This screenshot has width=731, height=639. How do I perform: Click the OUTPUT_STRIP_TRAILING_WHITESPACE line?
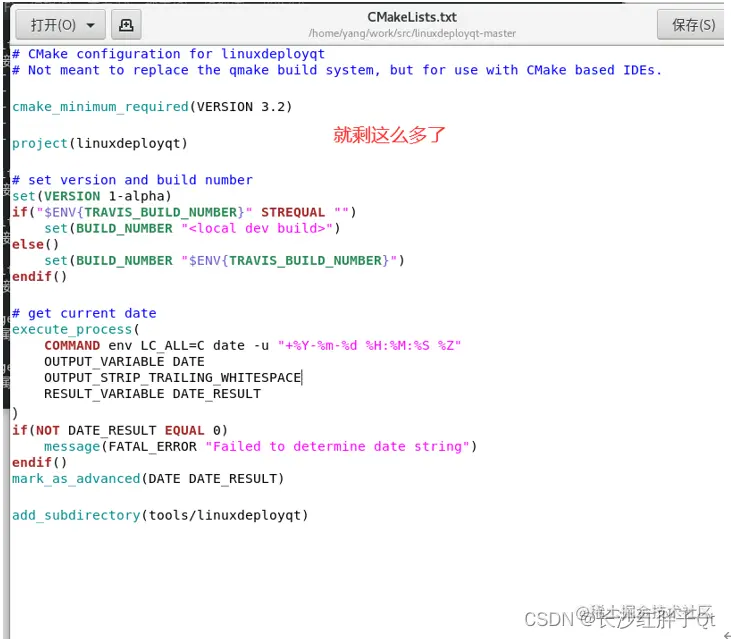[x=172, y=378]
